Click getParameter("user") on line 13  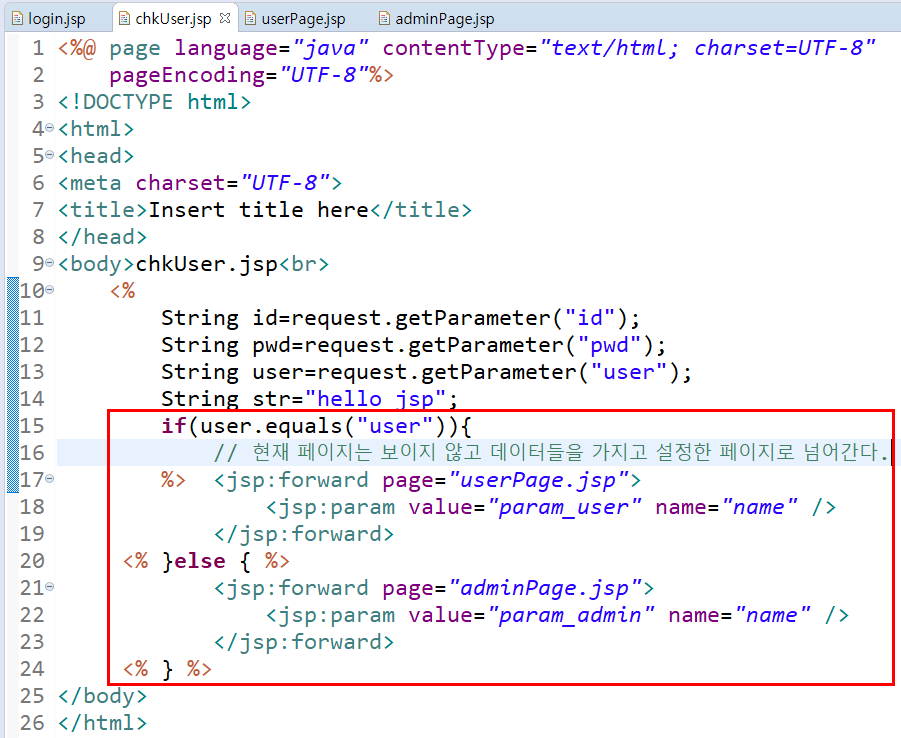point(549,372)
